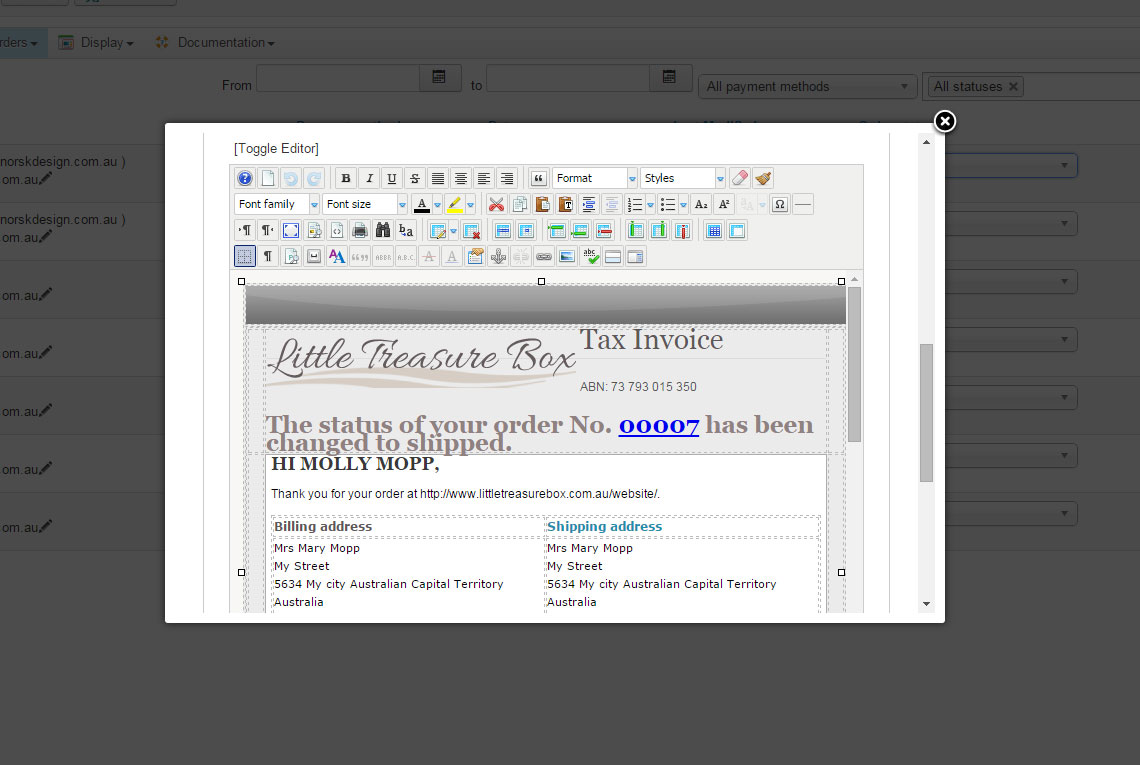This screenshot has height=765, width=1140.
Task: Click the scissors cut icon
Action: click(x=497, y=205)
